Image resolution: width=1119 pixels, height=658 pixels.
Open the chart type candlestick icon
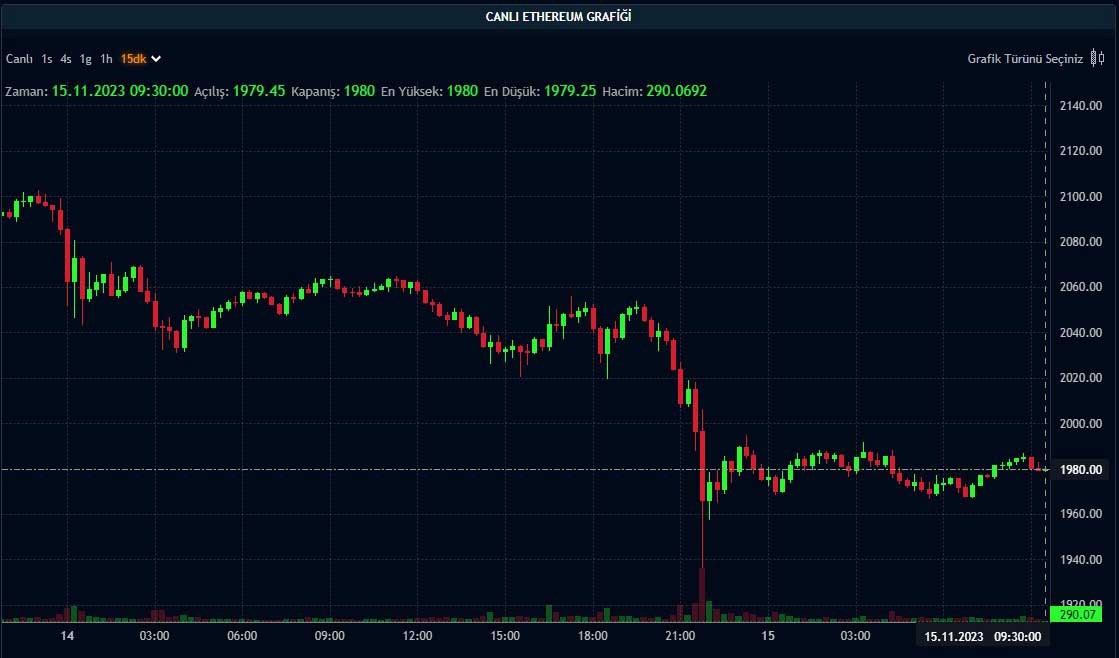1098,59
